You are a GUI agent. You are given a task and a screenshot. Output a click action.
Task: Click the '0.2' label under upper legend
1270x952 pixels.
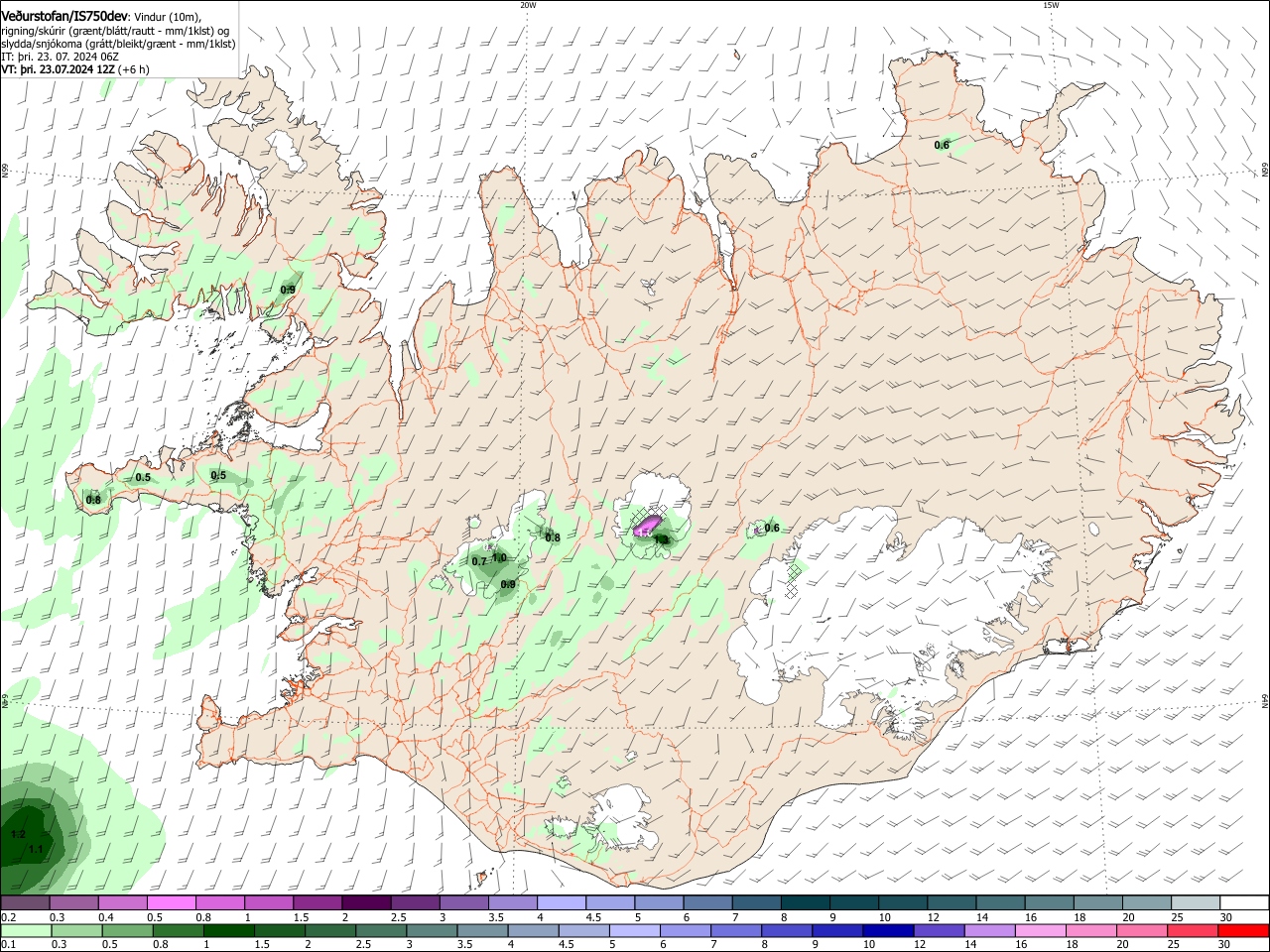click(x=7, y=917)
